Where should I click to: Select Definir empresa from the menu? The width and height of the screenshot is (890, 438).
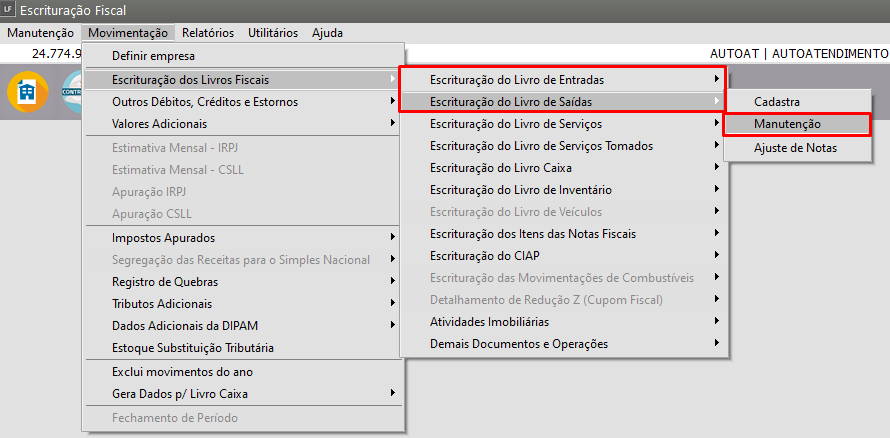point(154,56)
